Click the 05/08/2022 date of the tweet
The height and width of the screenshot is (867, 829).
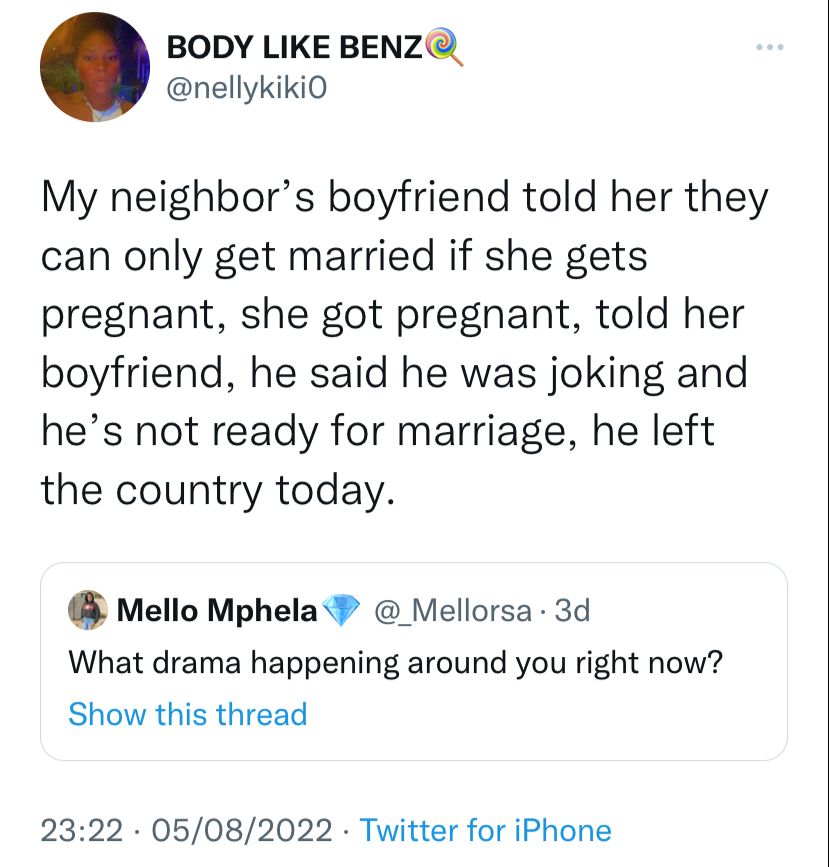[x=241, y=830]
